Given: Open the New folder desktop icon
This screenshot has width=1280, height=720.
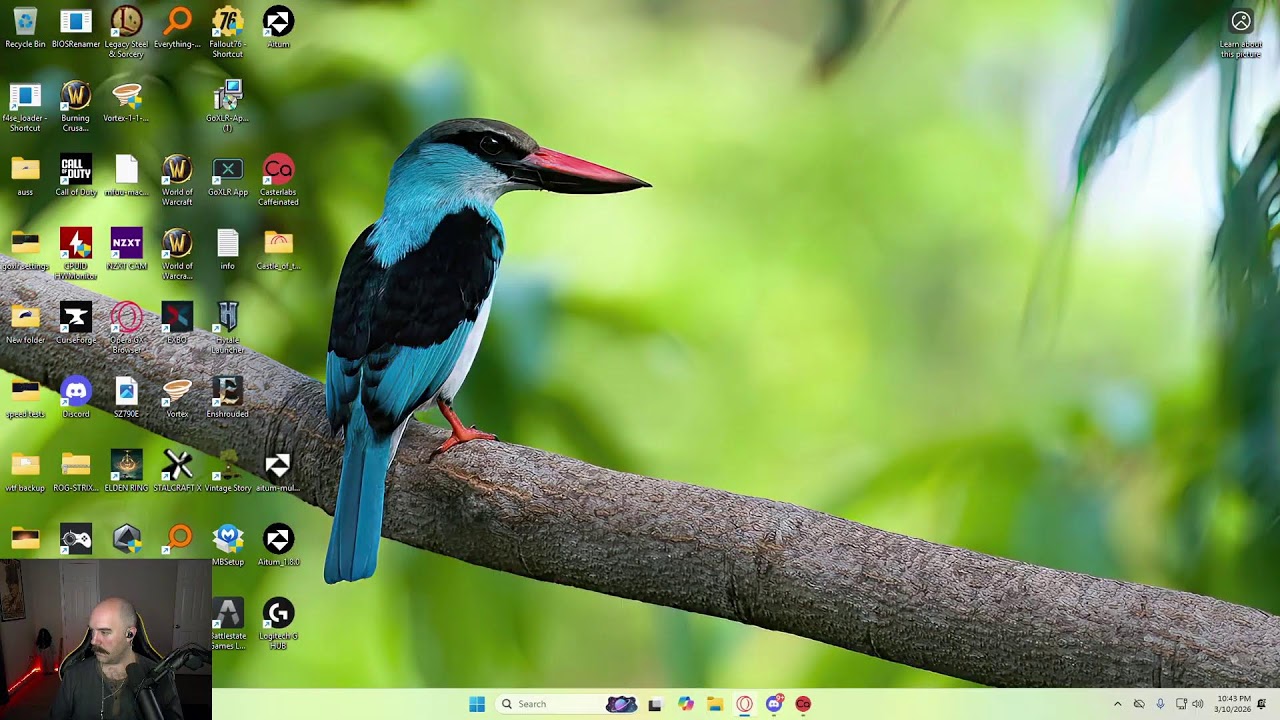Looking at the screenshot, I should point(25,324).
